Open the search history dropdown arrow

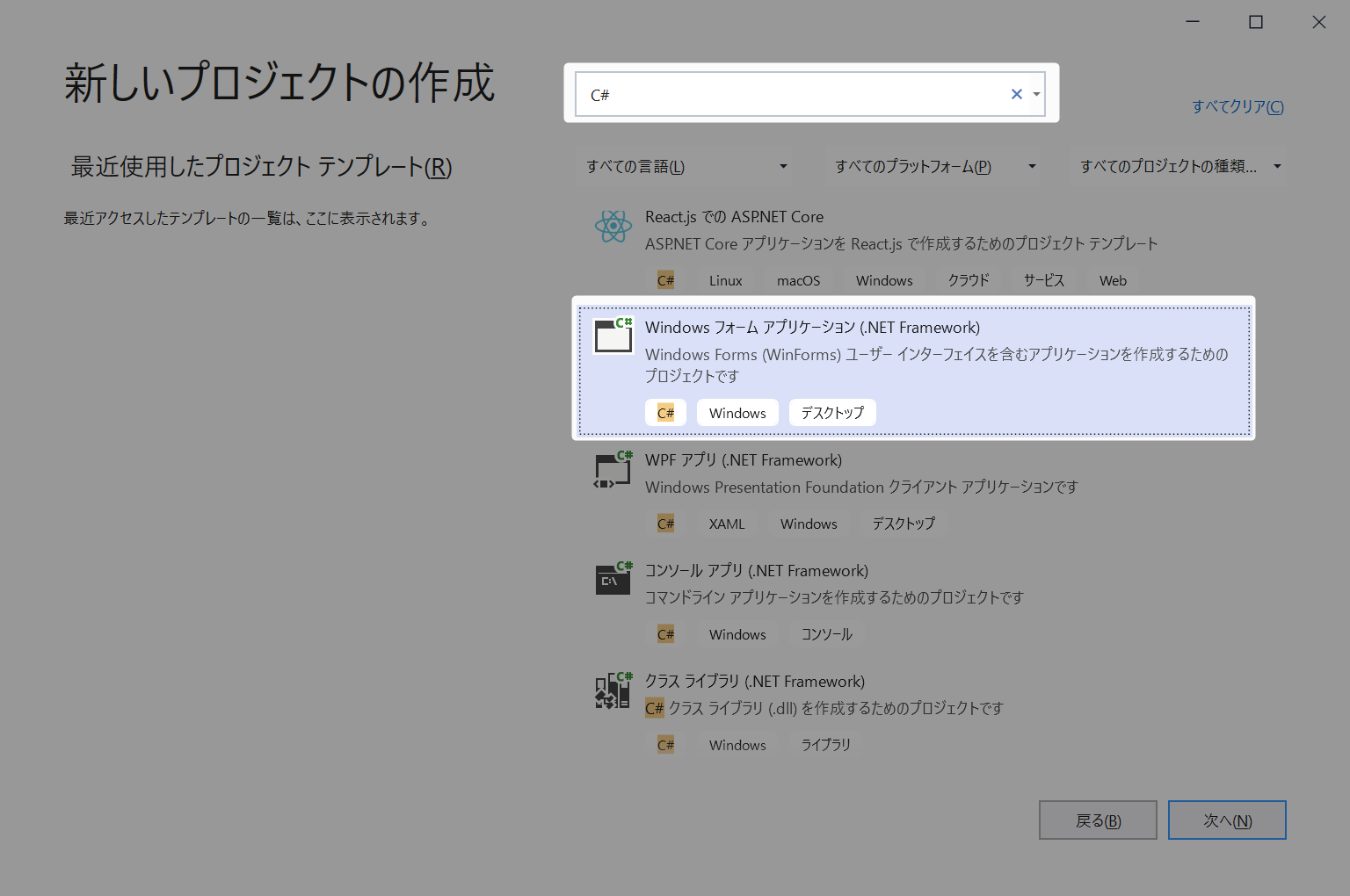(x=1037, y=94)
